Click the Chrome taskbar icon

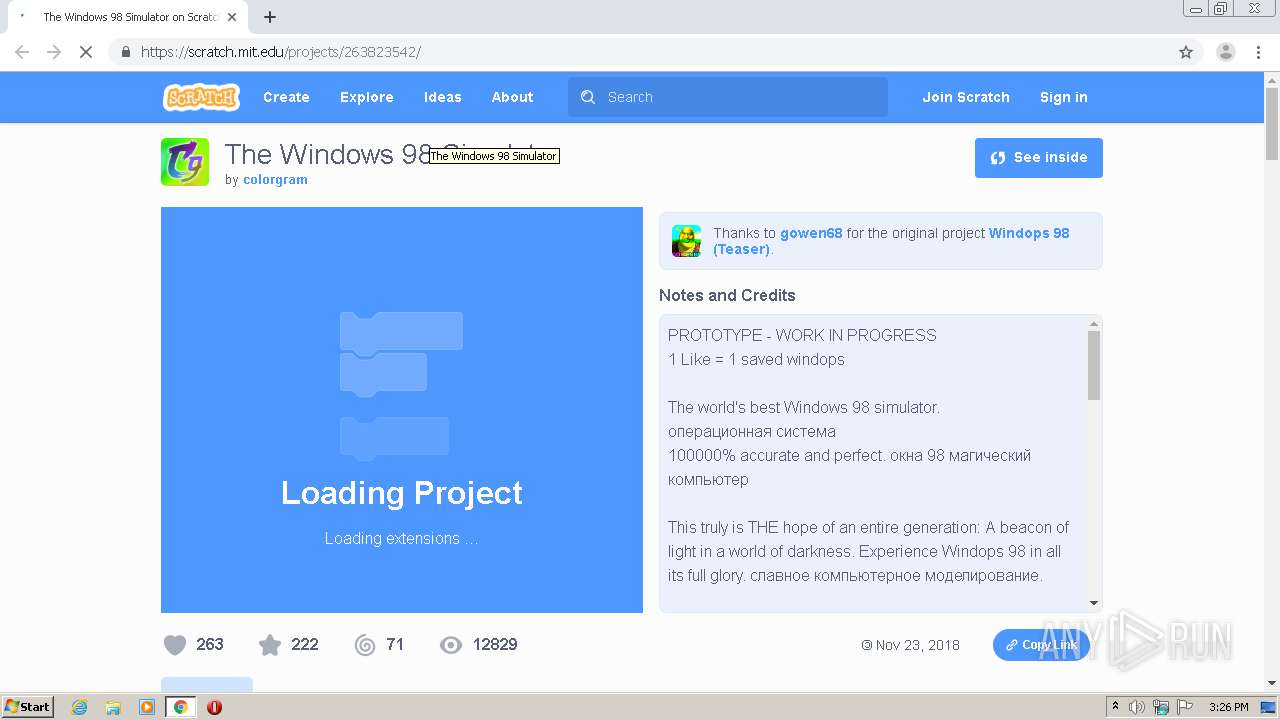pyautogui.click(x=180, y=707)
